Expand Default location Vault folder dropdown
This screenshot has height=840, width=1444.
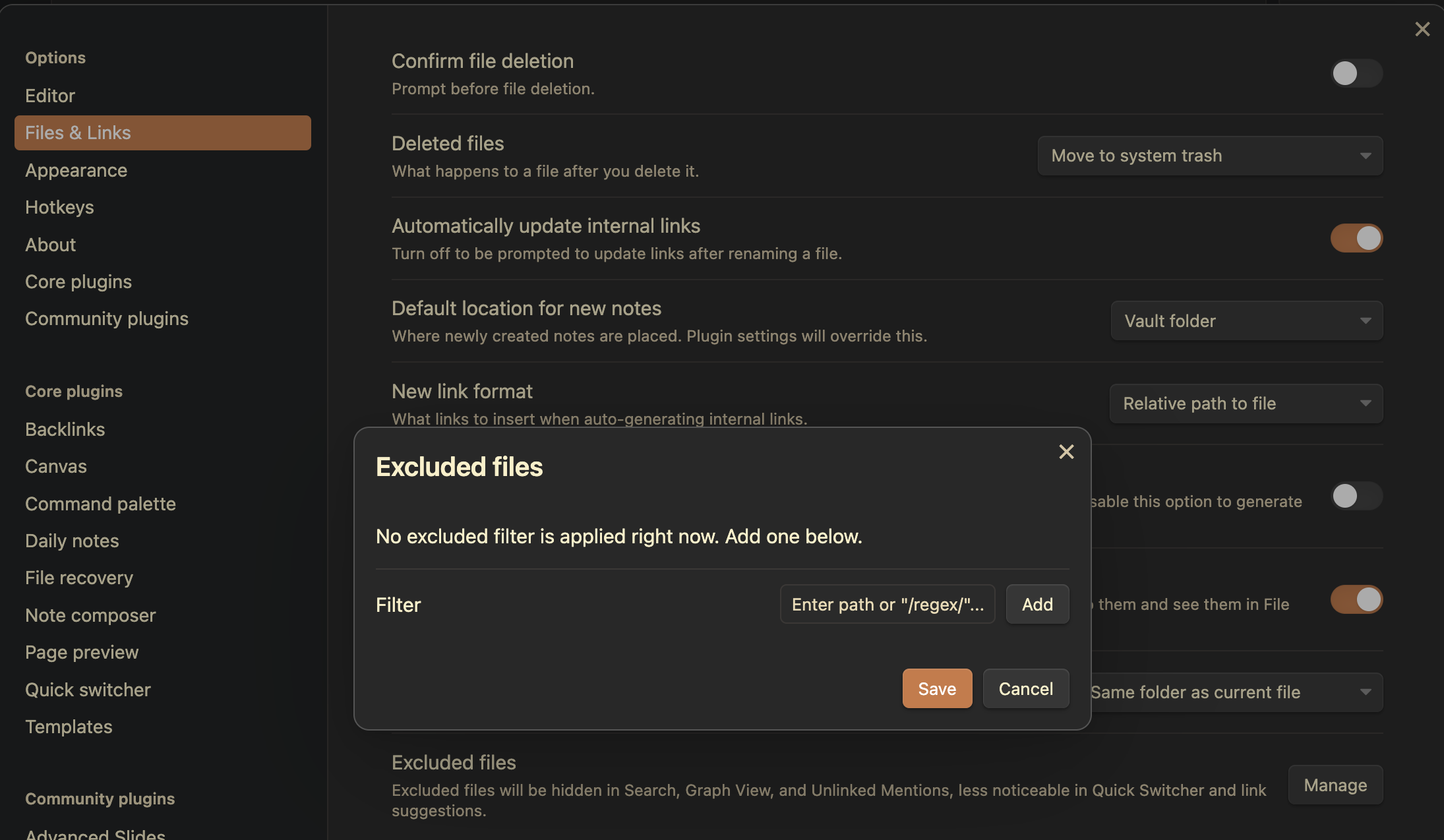[1246, 321]
